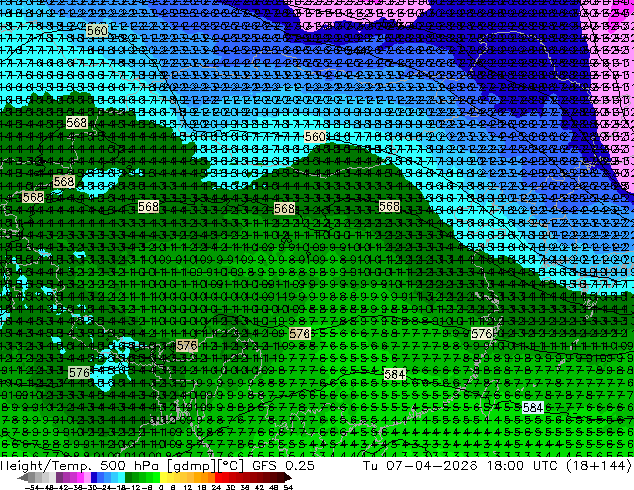Screen dimensions: 634x490
Task: Click the 584 label directly below the central 576
Action: tap(394, 374)
